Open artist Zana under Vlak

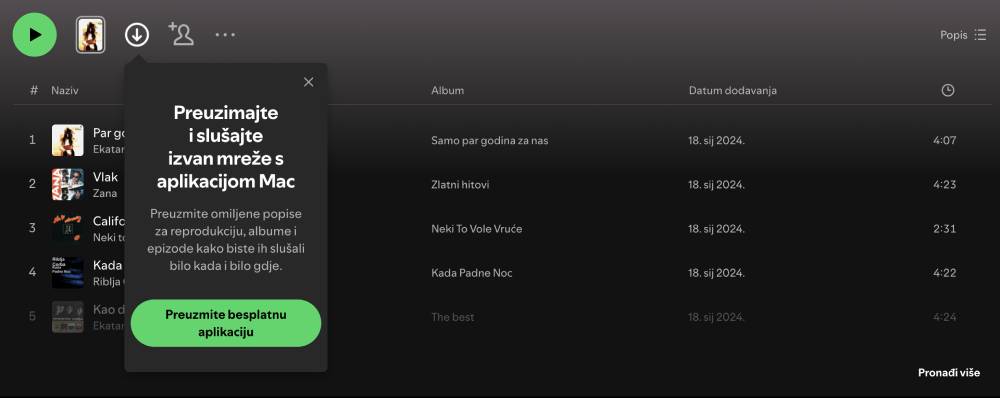point(105,193)
